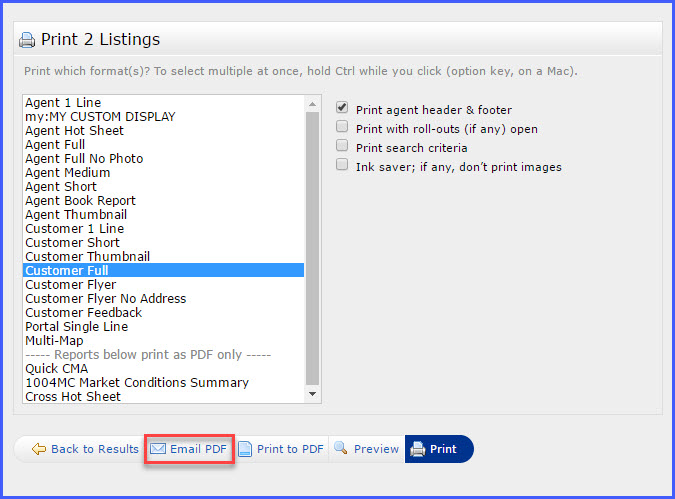The image size is (675, 499).
Task: Uncheck Print agent header & footer
Action: pyautogui.click(x=342, y=108)
